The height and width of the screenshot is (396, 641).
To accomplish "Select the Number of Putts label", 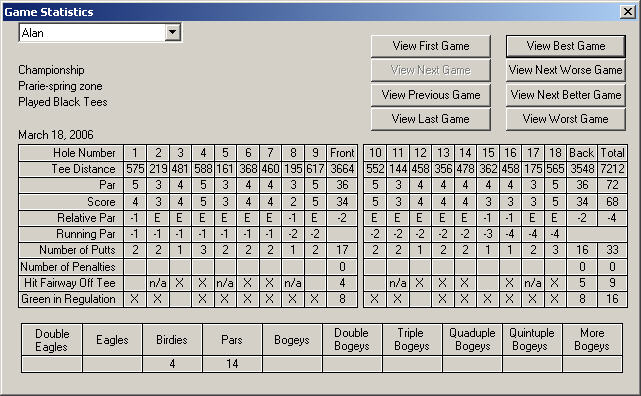I will [71, 250].
